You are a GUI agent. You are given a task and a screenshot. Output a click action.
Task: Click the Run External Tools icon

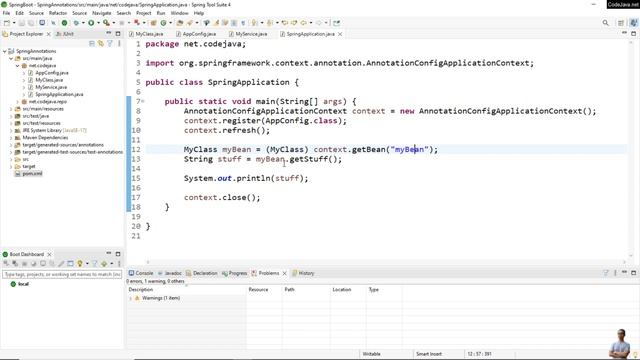[106, 23]
